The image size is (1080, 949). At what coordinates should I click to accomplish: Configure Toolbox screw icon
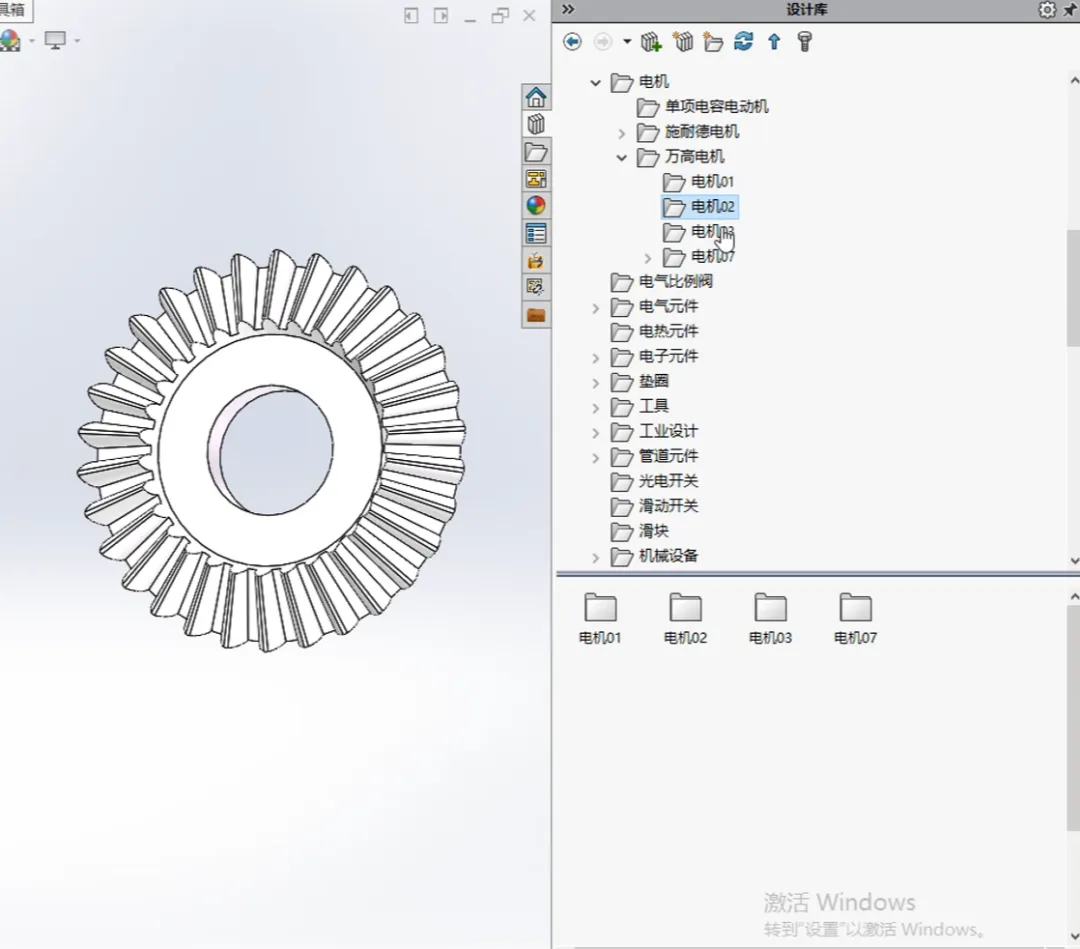tap(804, 42)
